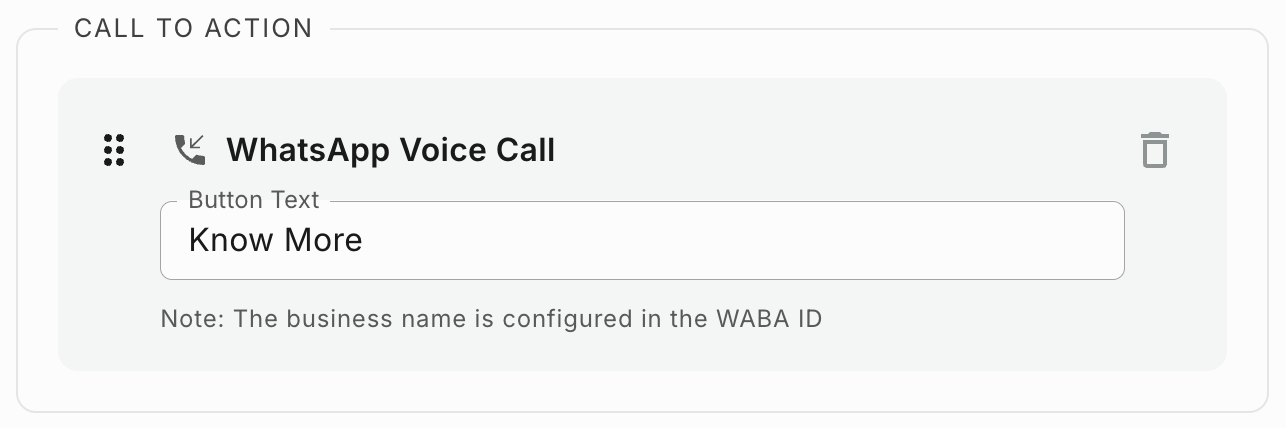Click the business name note text
Image resolution: width=1286 pixels, height=428 pixels.
(491, 320)
